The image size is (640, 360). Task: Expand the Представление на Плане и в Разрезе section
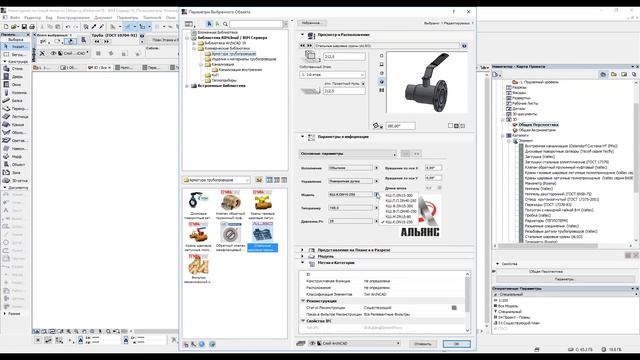click(302, 250)
